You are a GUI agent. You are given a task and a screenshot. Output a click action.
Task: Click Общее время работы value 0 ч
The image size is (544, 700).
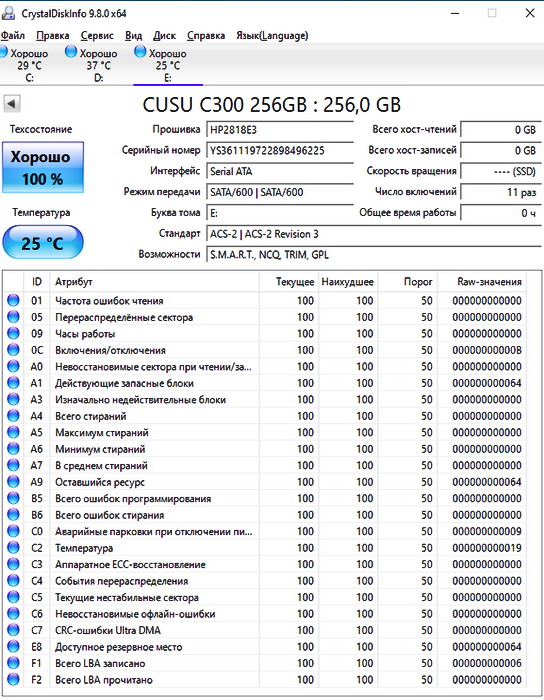point(501,213)
